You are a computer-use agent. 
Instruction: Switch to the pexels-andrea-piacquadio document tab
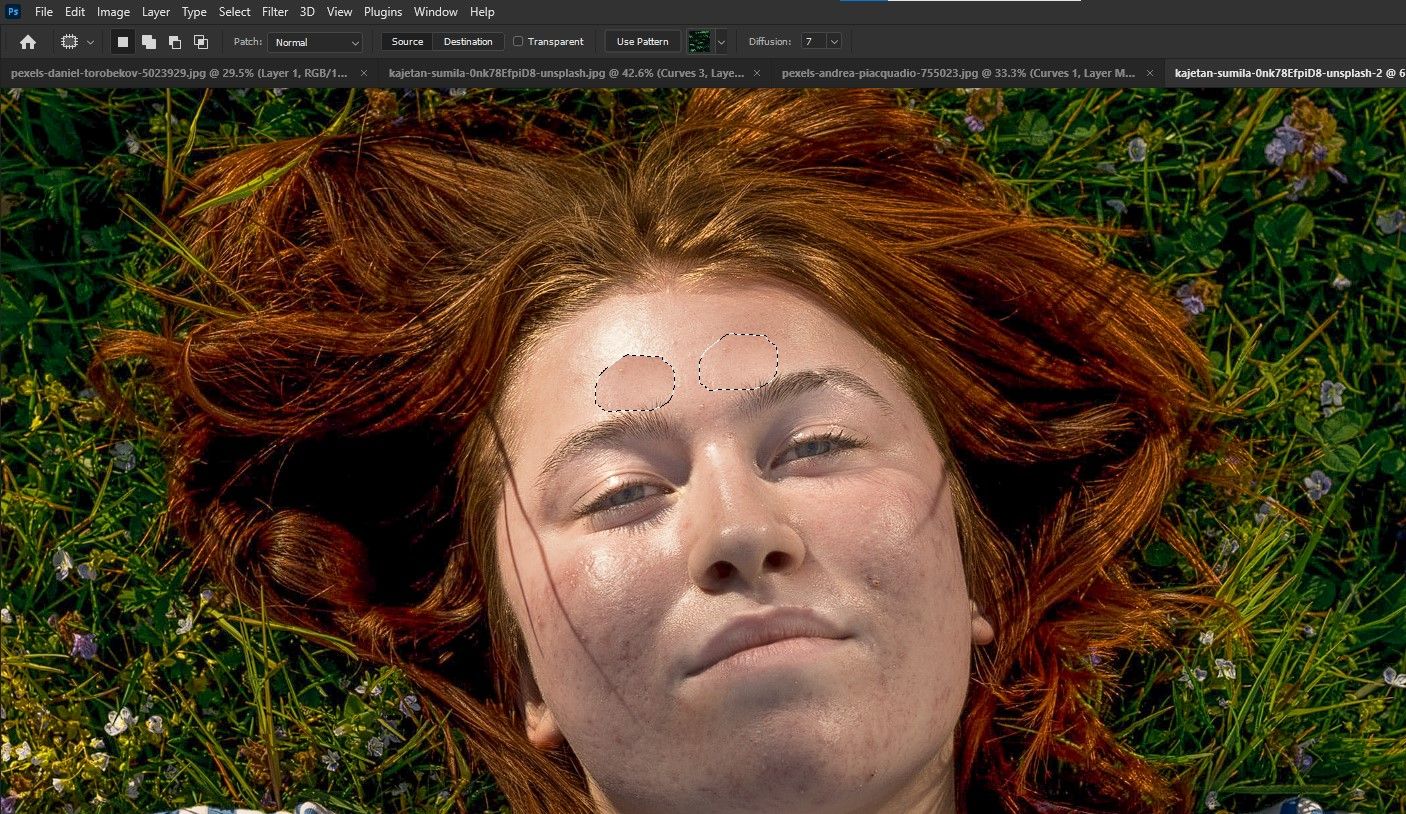957,73
